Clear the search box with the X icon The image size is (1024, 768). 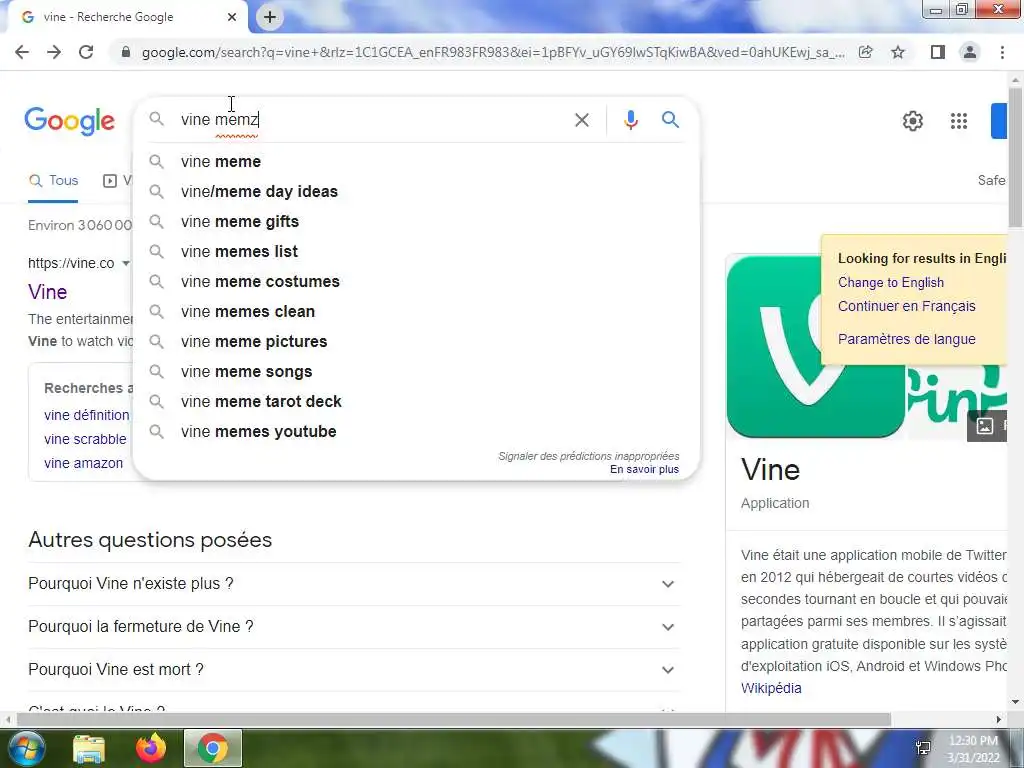tap(582, 120)
